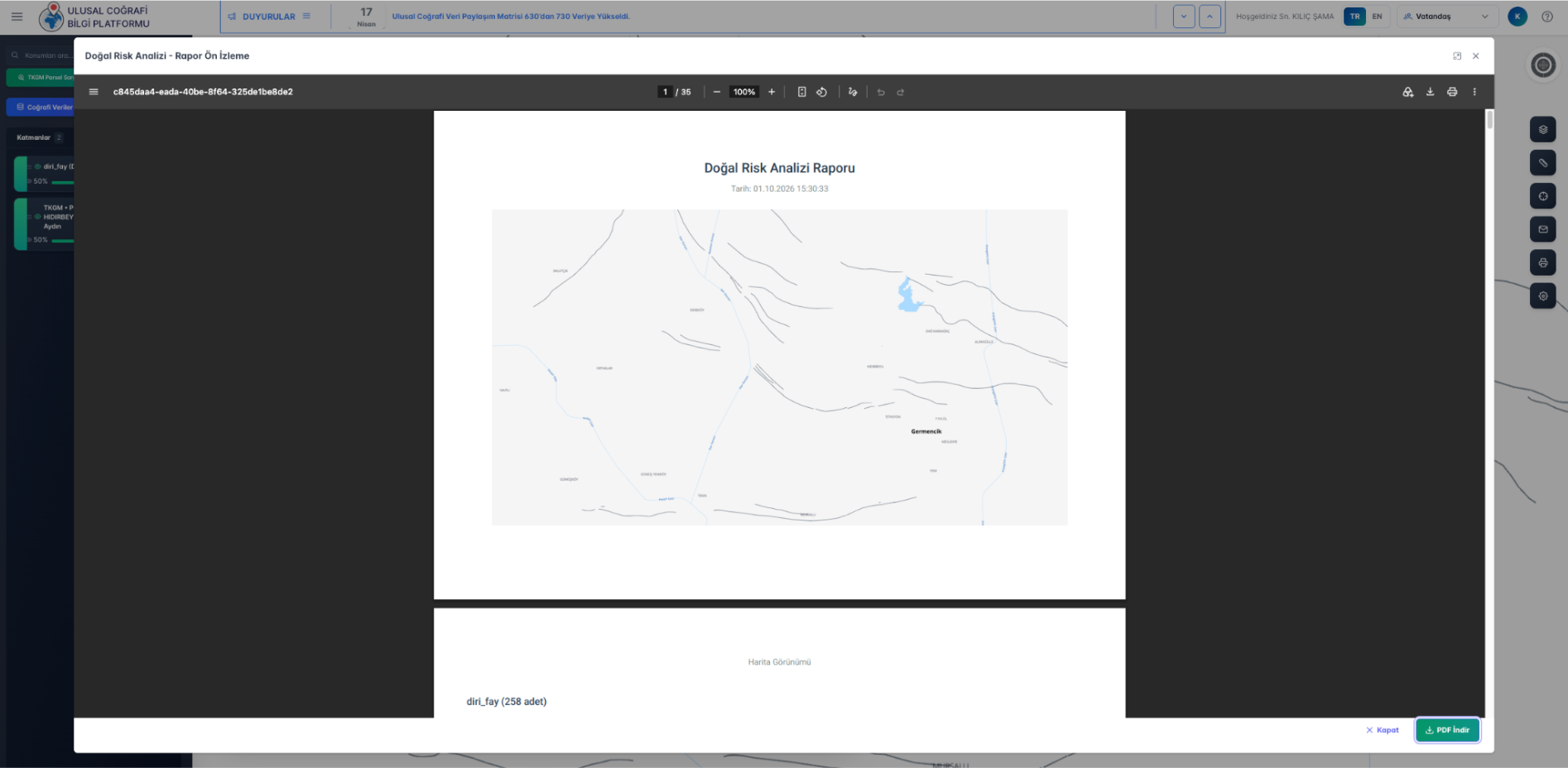The height and width of the screenshot is (768, 1568).
Task: Print the PDF report
Action: tap(1452, 92)
